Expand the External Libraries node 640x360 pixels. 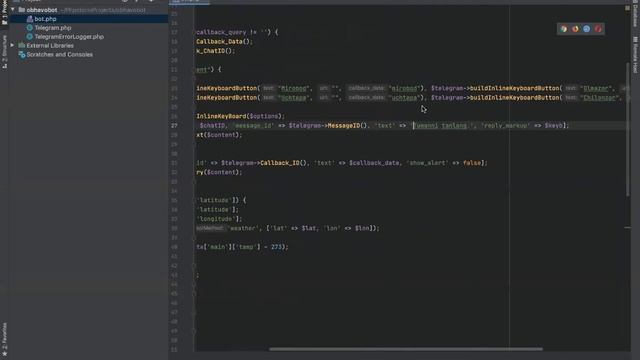tap(12, 45)
